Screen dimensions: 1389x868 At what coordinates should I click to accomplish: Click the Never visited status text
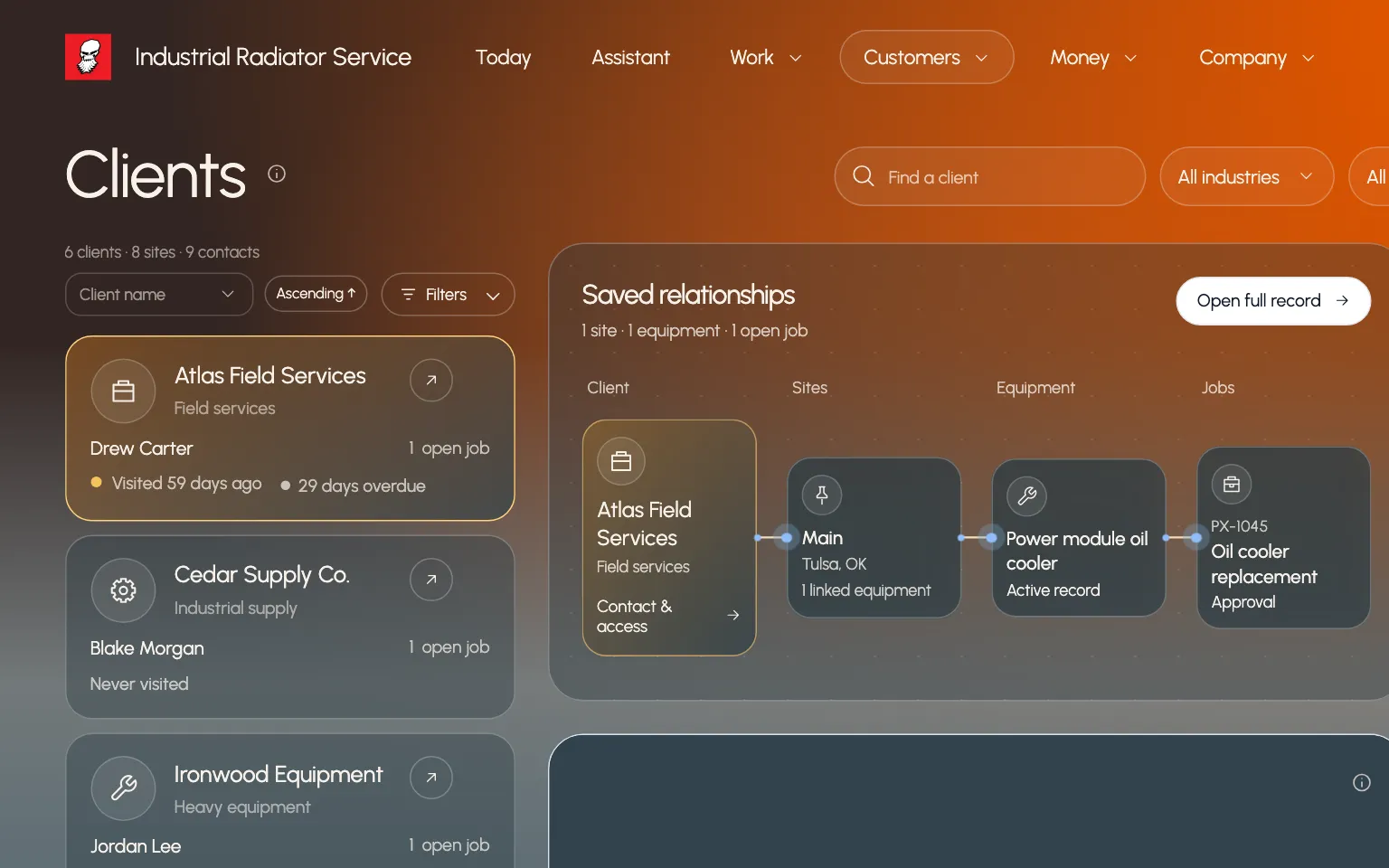coord(139,684)
